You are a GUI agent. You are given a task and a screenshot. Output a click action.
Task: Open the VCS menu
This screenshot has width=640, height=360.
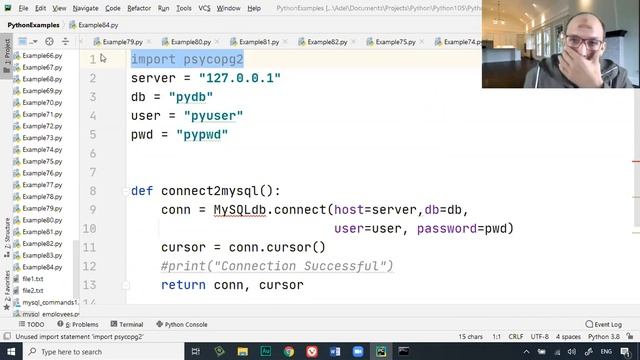point(204,8)
